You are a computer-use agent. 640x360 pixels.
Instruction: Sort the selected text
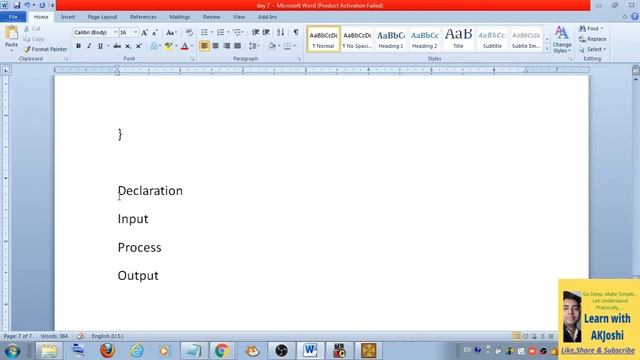280,32
